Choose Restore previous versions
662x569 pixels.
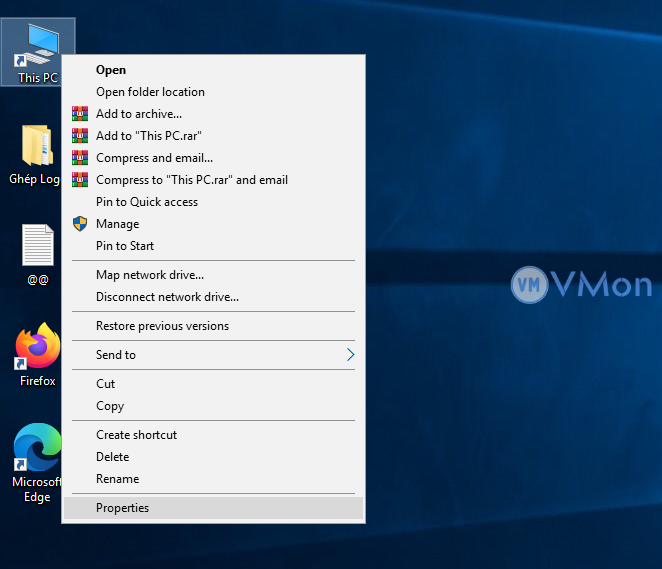click(162, 326)
